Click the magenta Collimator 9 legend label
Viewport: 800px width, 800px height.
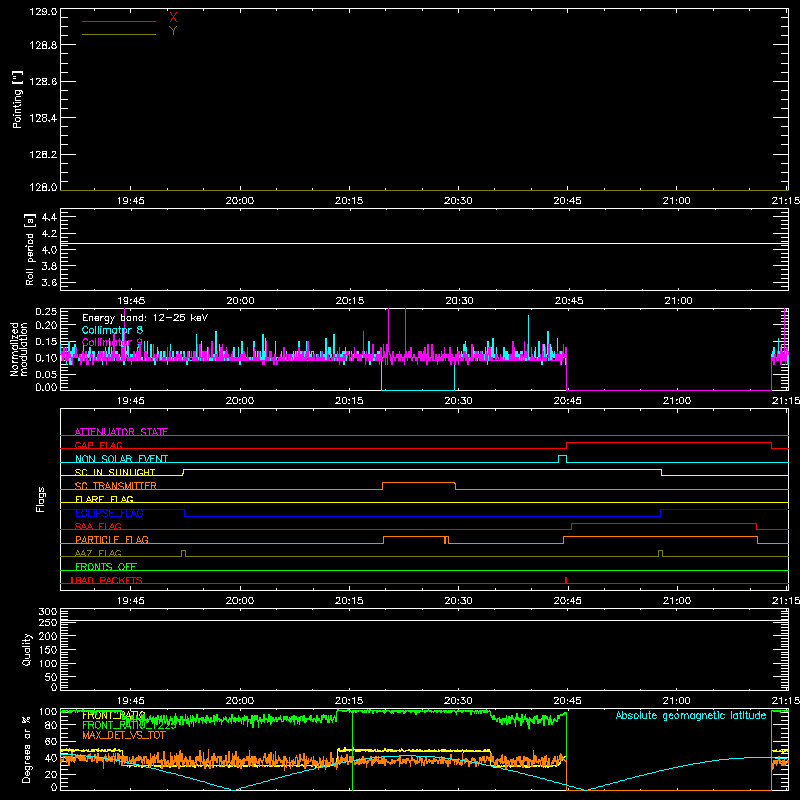(x=112, y=342)
